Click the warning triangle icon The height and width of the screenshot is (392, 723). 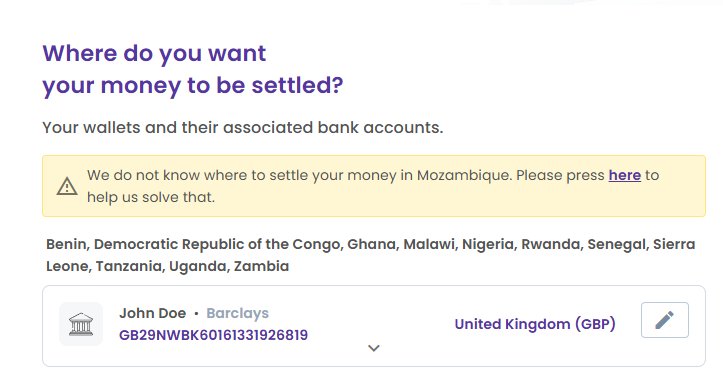(67, 186)
